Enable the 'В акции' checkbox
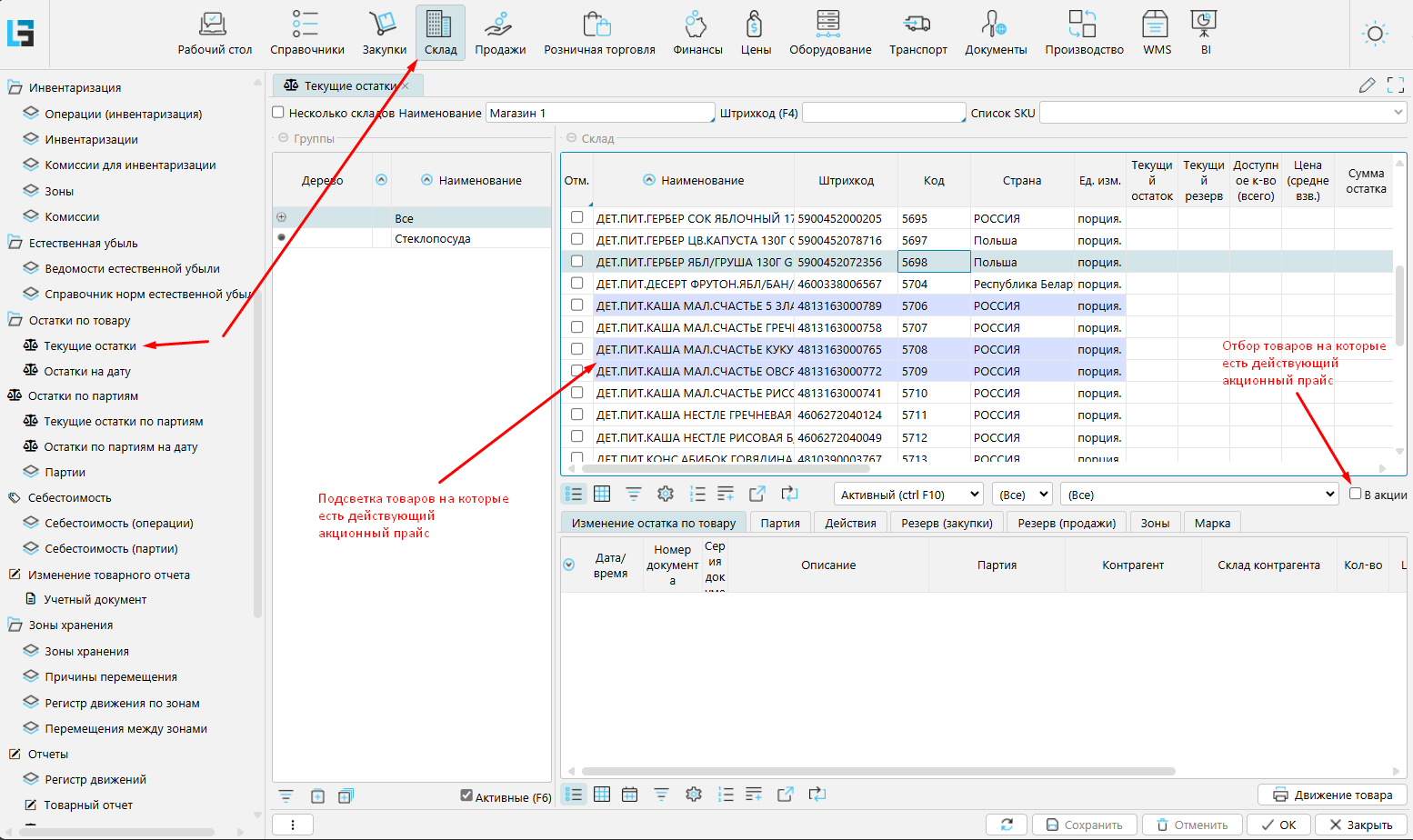Viewport: 1413px width, 840px height. click(1355, 494)
